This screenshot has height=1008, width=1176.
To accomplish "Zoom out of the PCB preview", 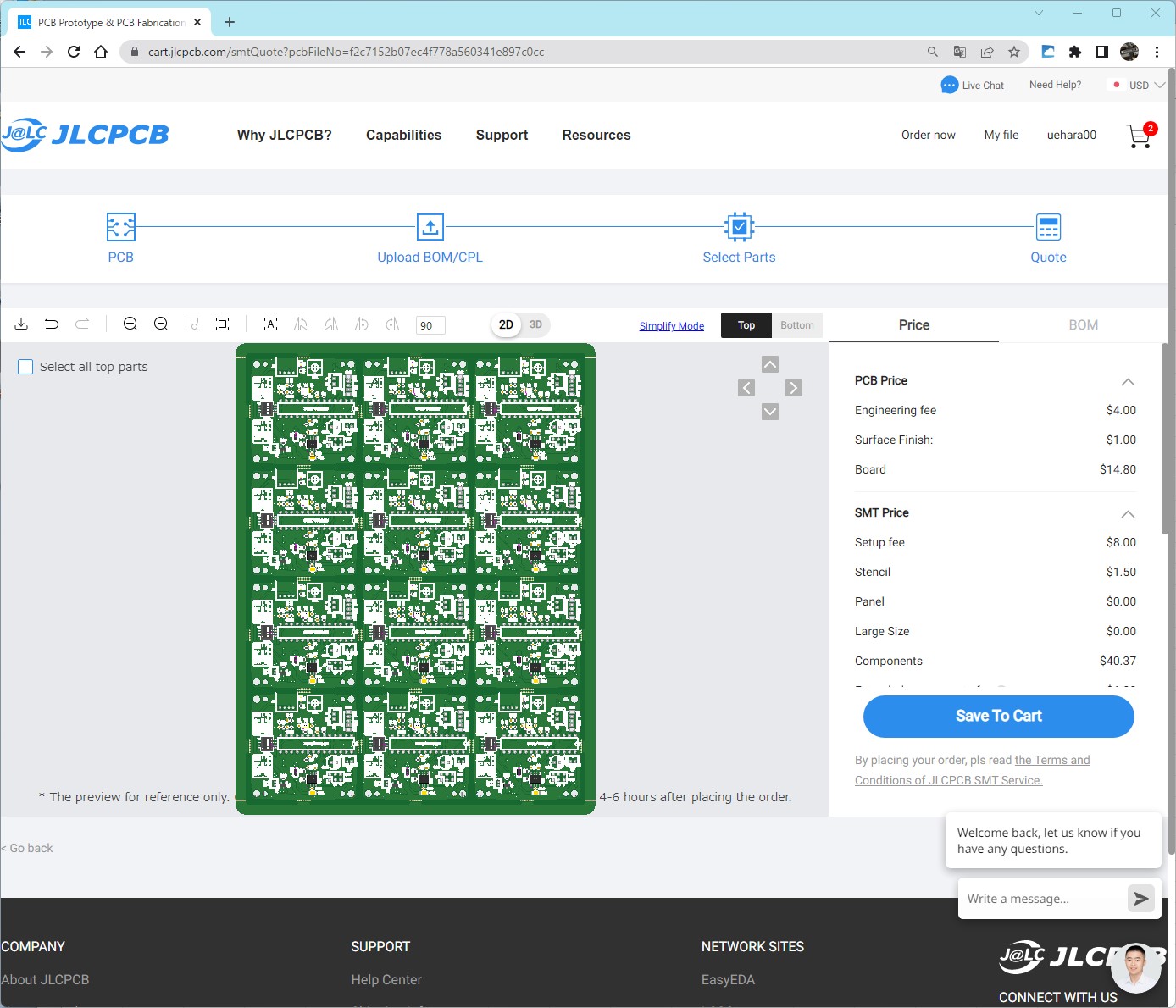I will click(x=161, y=324).
